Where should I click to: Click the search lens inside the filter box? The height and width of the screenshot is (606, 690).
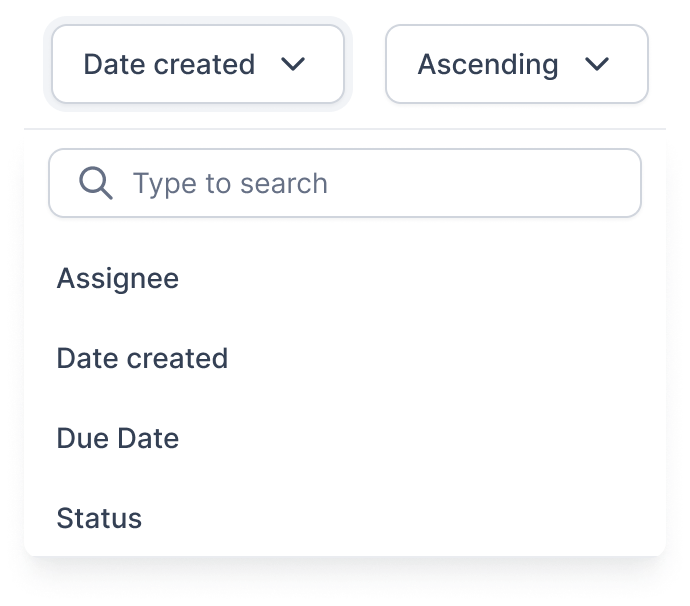(x=95, y=183)
